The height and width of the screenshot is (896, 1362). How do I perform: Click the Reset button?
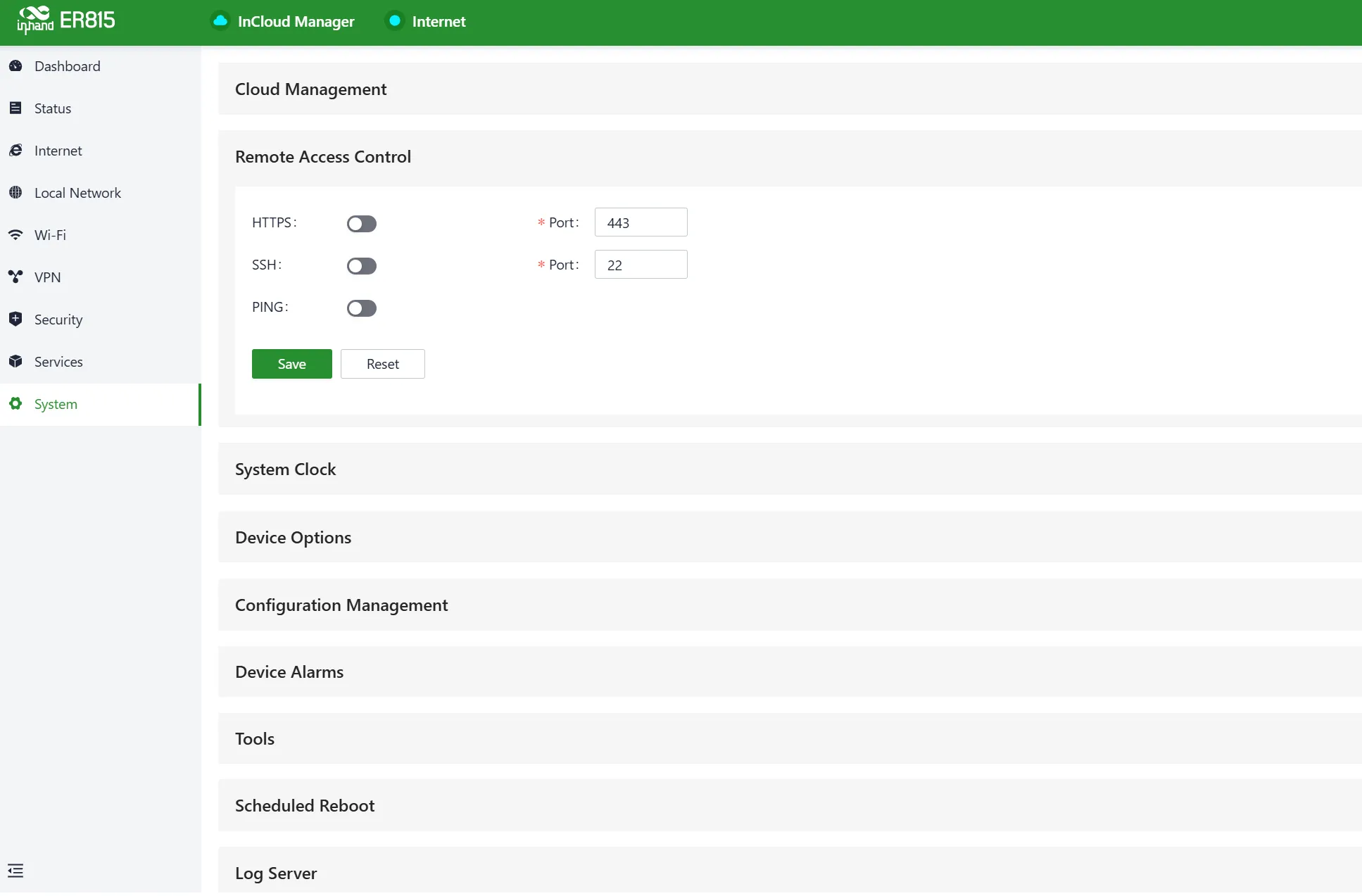383,364
